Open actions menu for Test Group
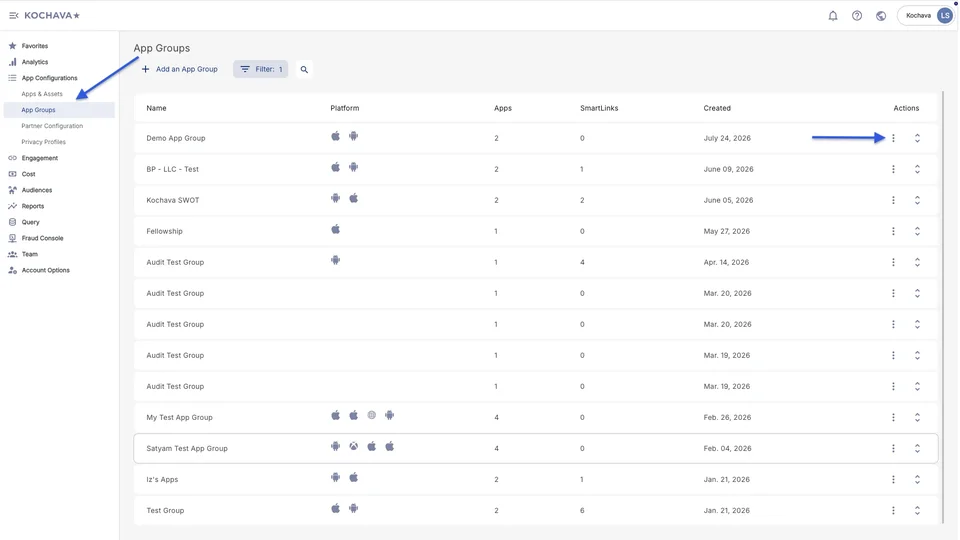960x540 pixels. click(x=893, y=511)
